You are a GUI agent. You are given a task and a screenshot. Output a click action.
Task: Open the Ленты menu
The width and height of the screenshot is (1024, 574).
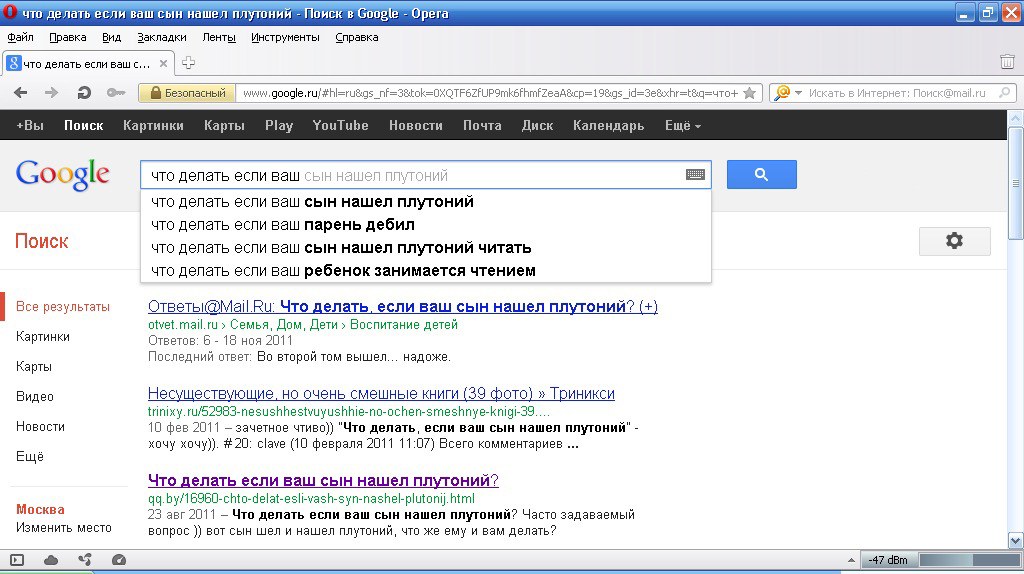[219, 37]
